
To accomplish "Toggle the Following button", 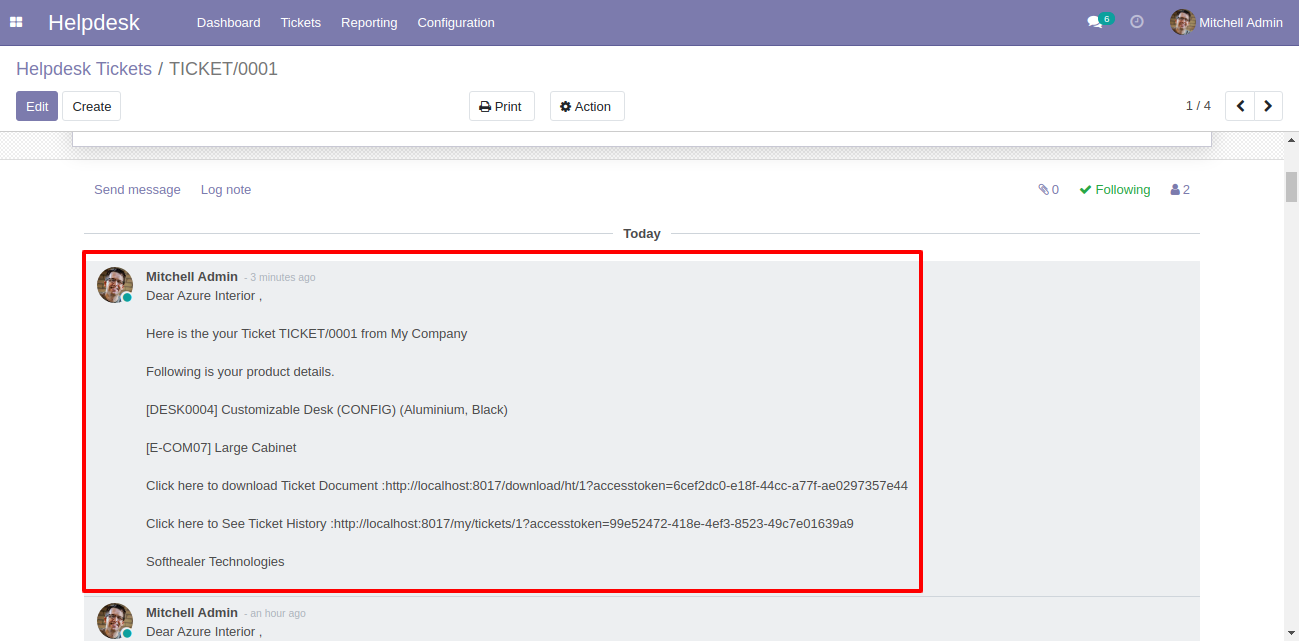I will (1115, 190).
